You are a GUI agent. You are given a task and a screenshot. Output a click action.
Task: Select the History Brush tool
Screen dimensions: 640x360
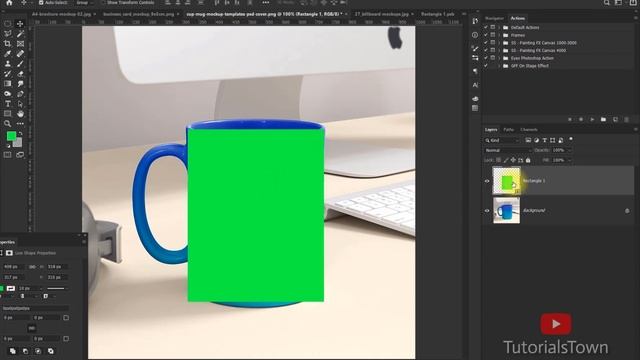coord(7,74)
